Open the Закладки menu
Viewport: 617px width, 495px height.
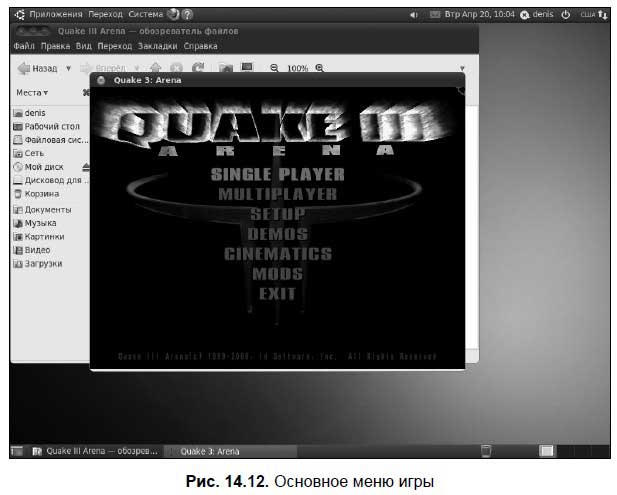pos(159,46)
